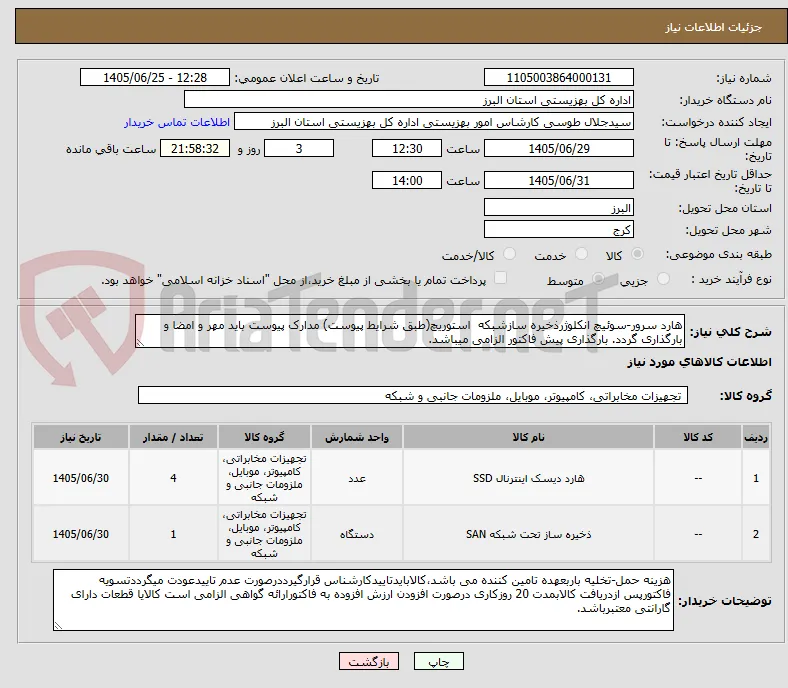788x688 pixels.
Task: Click item name هارد دیسک اینترنال SSD
Action: click(528, 478)
